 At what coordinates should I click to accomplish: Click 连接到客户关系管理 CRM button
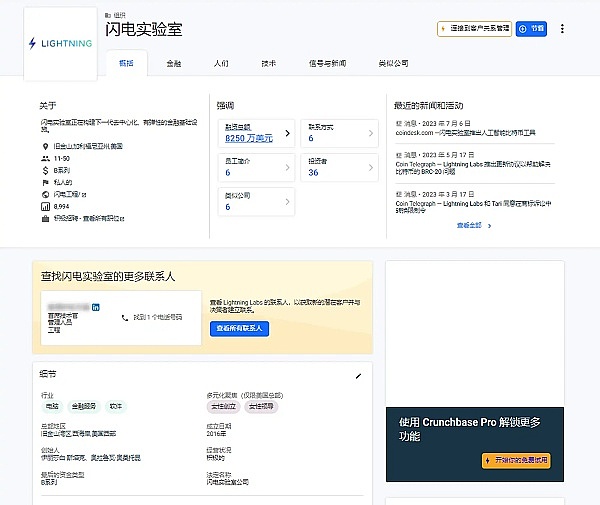(x=474, y=29)
